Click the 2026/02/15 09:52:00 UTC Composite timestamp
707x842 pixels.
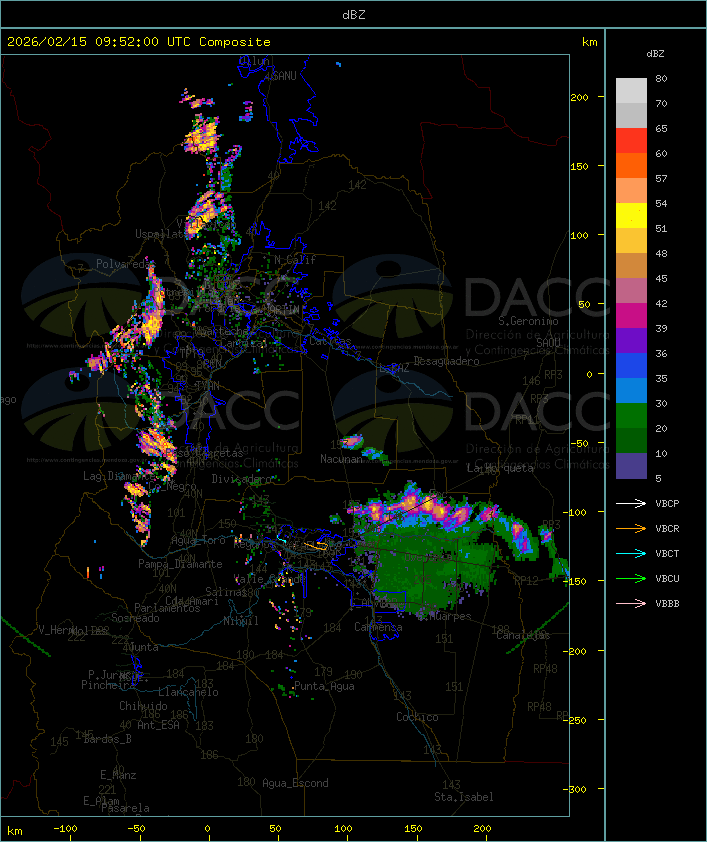(139, 42)
